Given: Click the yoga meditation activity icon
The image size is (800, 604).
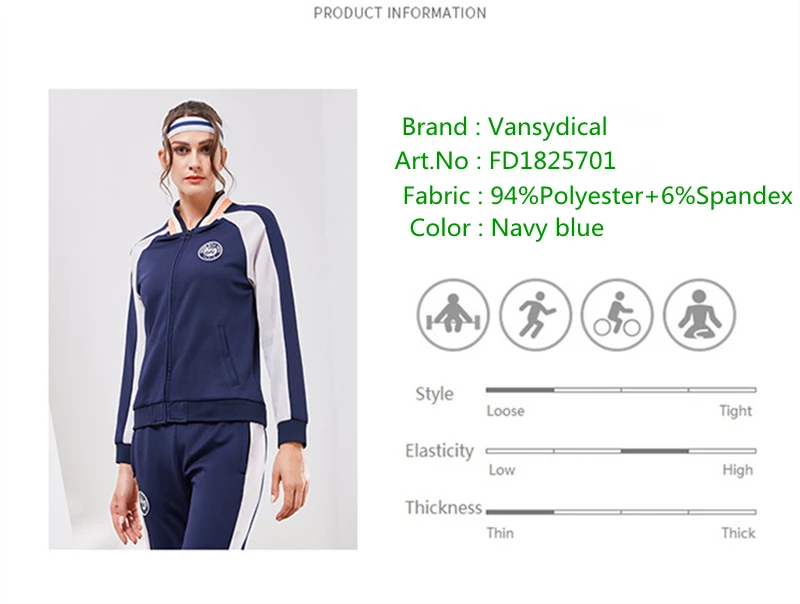Looking at the screenshot, I should (x=699, y=315).
